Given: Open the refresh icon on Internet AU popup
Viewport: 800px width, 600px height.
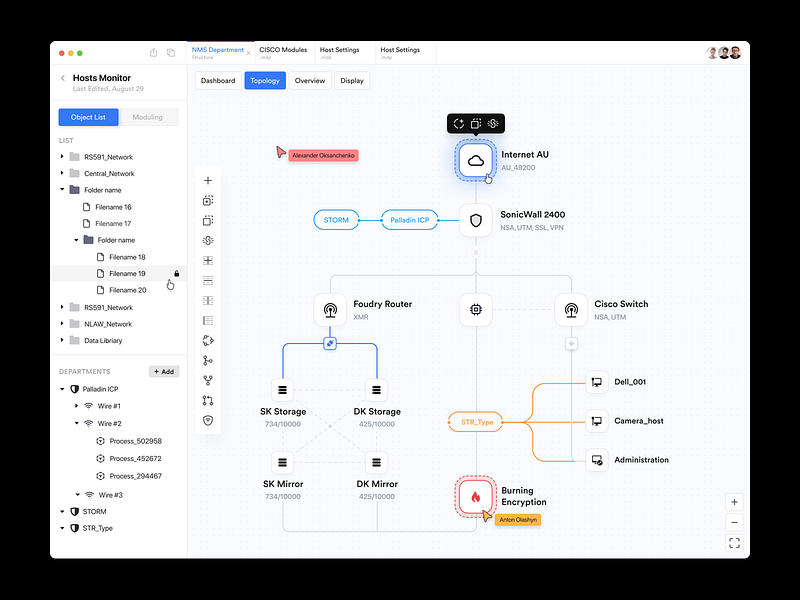Looking at the screenshot, I should [x=459, y=123].
